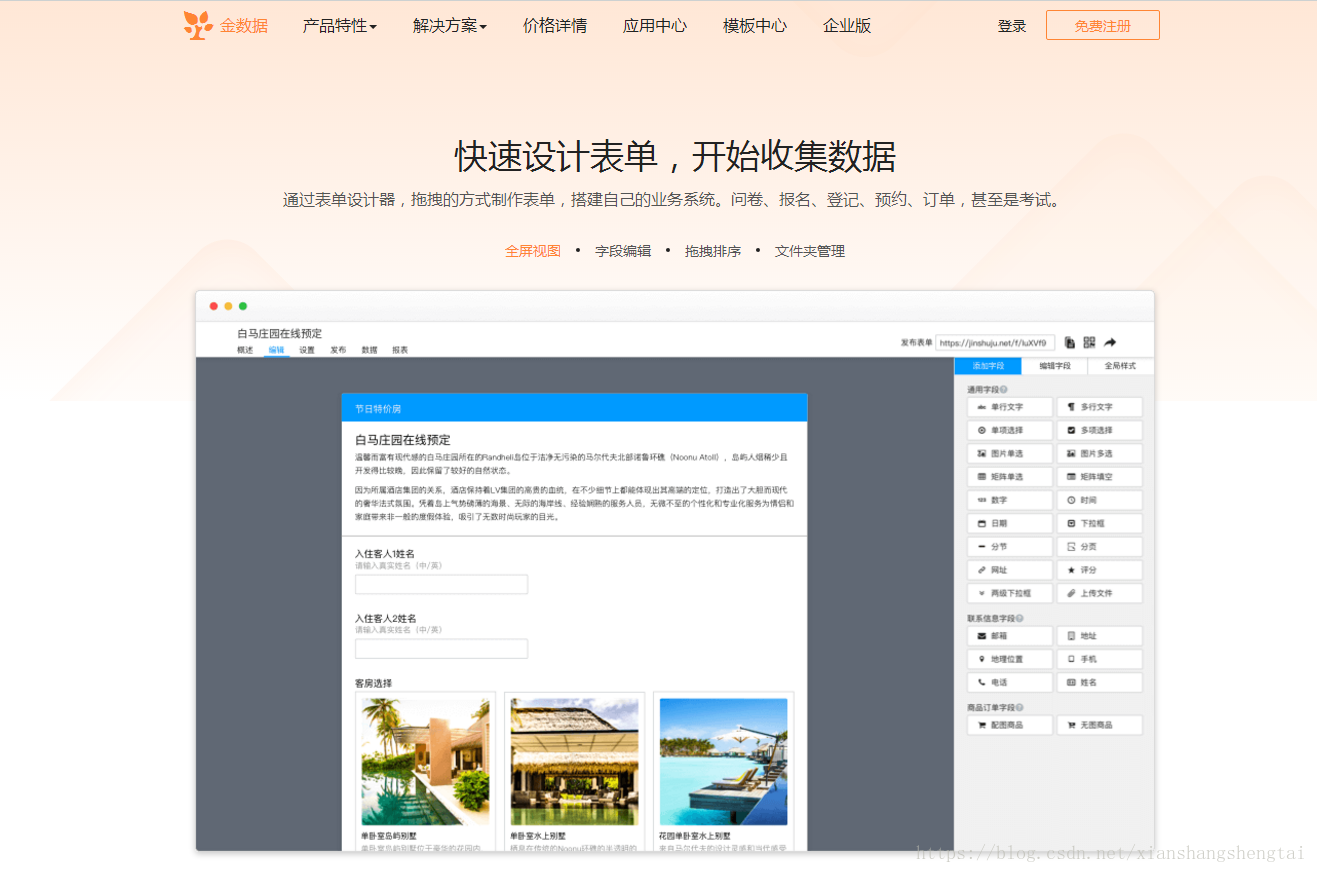
Task: Add a 日期 field
Action: [x=1010, y=523]
